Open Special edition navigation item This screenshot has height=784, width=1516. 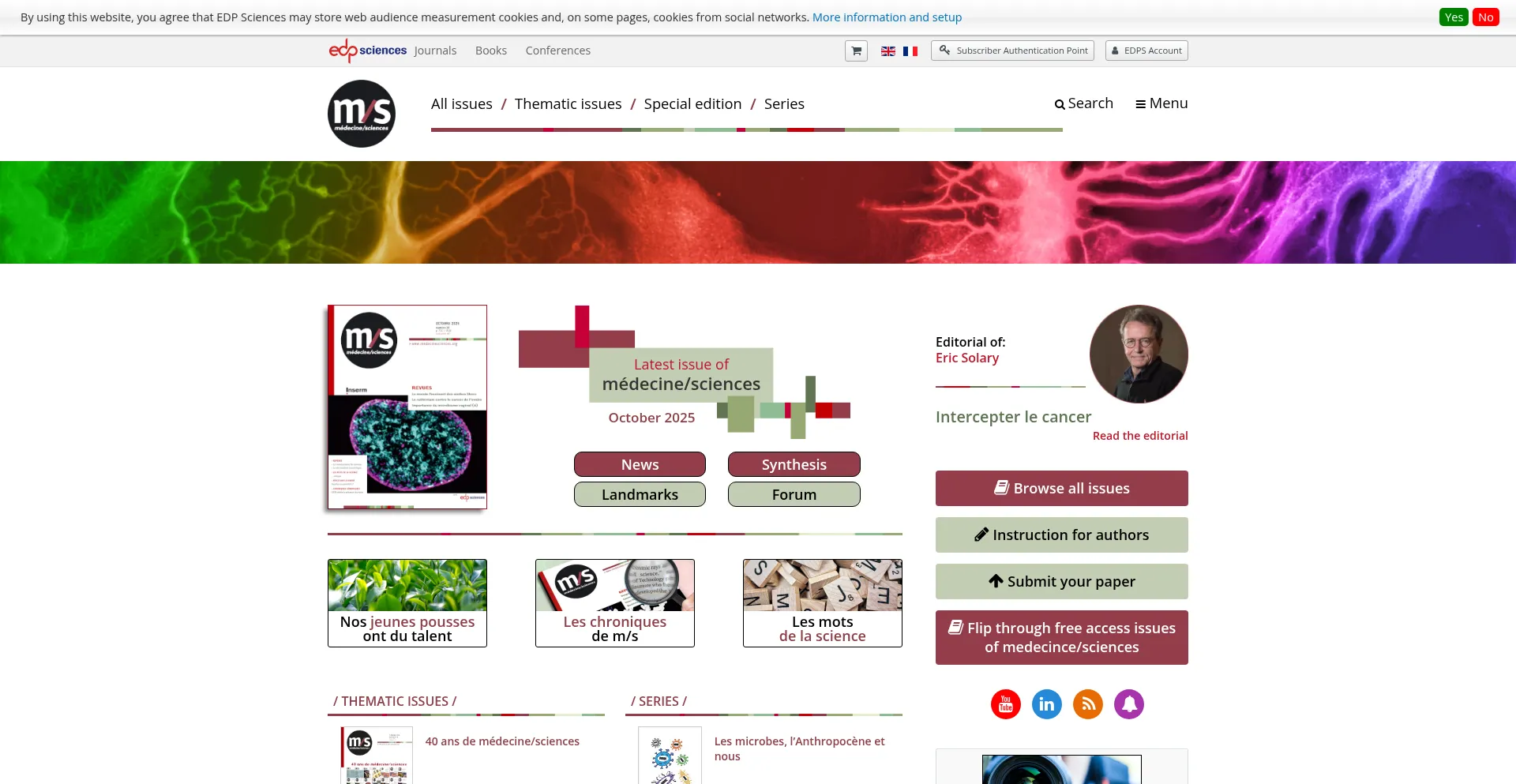click(692, 104)
